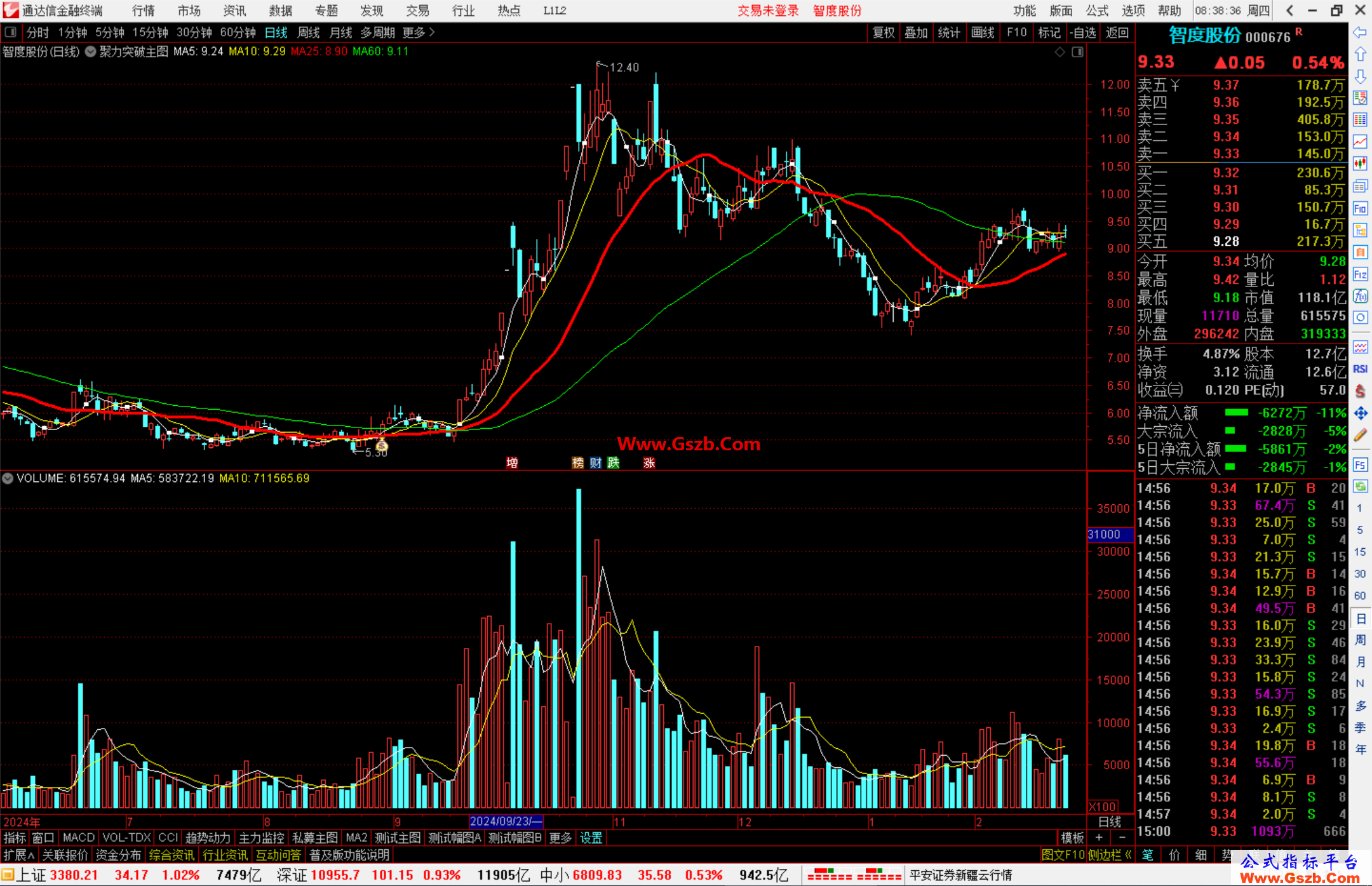Switch period to 60 minutes in sidebar
Viewport: 1372px width, 886px height.
[1359, 596]
